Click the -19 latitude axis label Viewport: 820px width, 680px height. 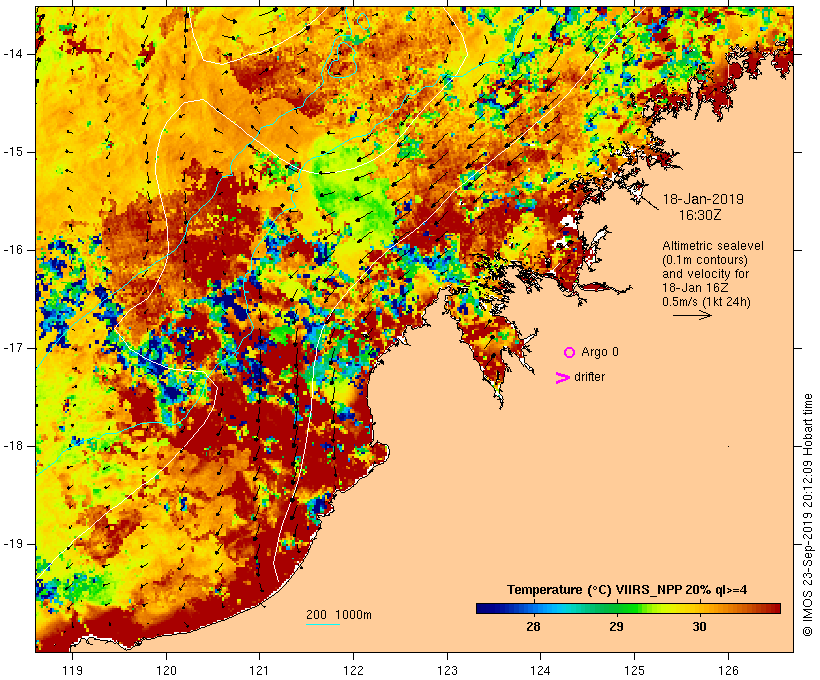click(x=13, y=544)
